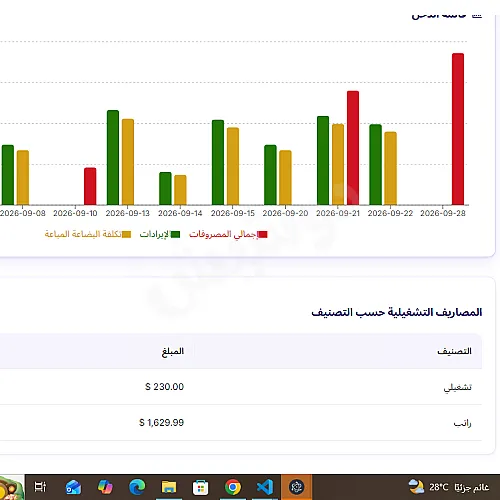Click the 2026-09-13 axis date label
Screen dimensions: 500x500
128,213
